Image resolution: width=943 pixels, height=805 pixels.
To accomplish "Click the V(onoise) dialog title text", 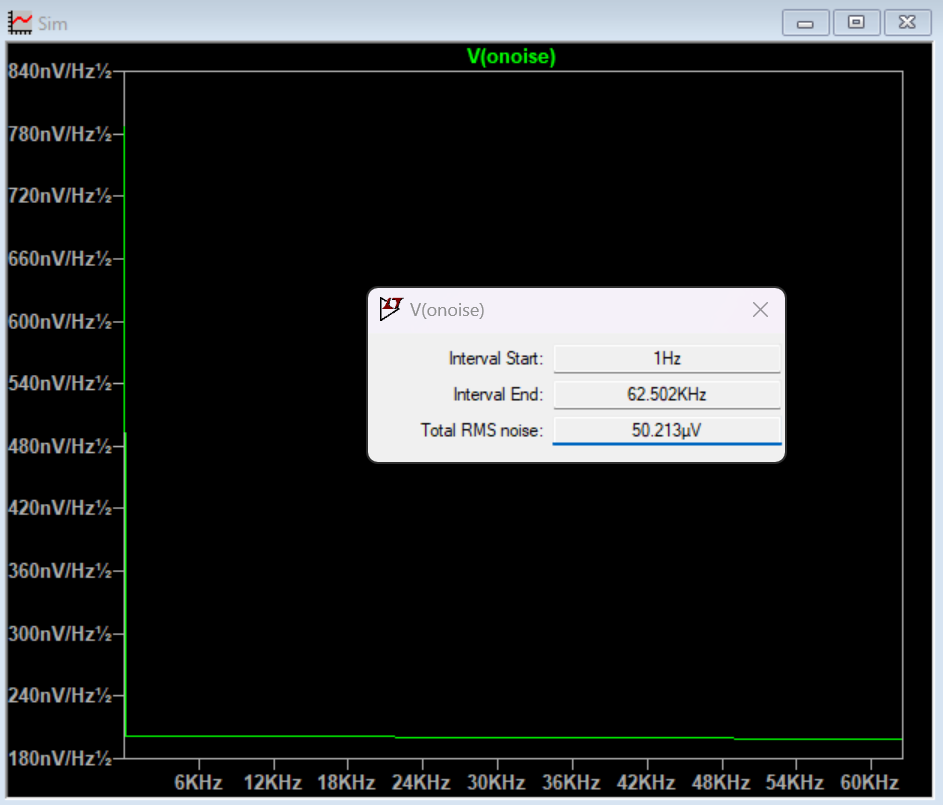I will click(x=447, y=310).
